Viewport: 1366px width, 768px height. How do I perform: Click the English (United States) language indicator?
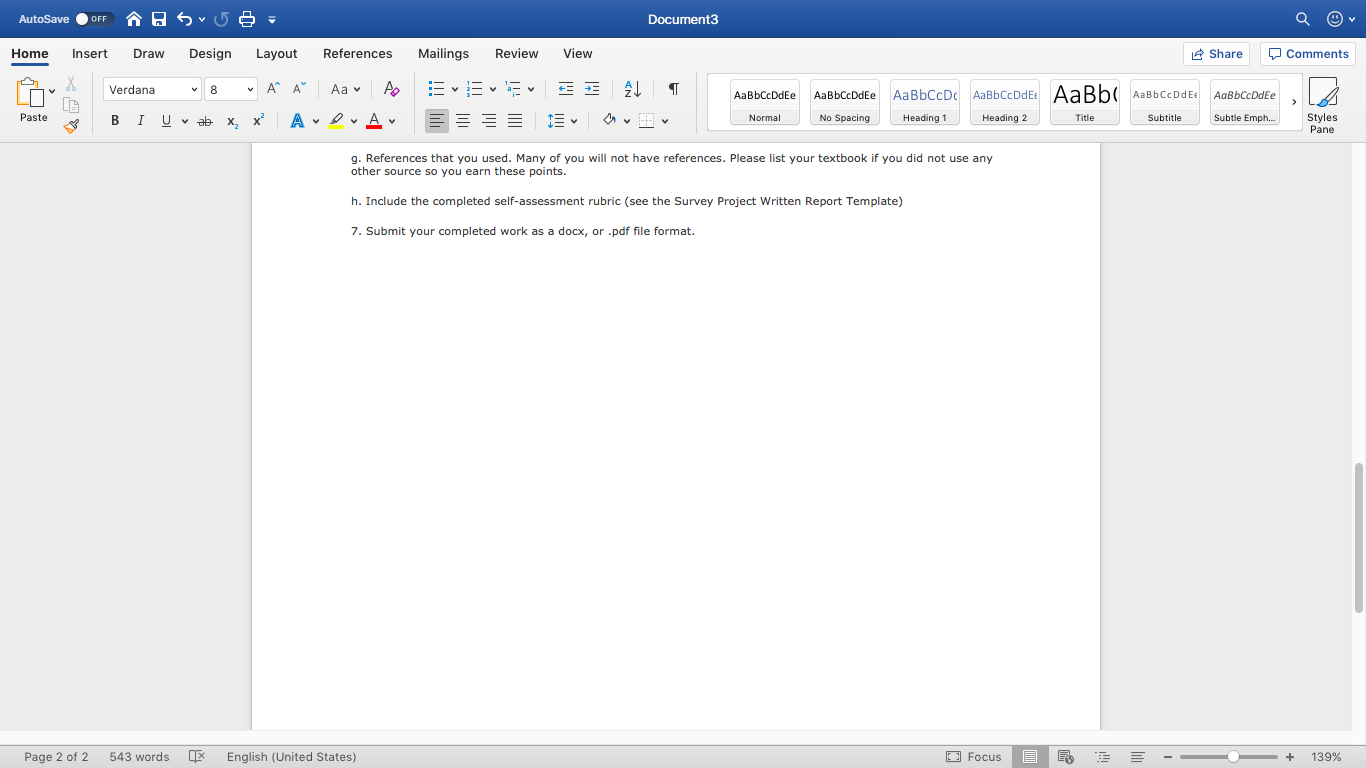pyautogui.click(x=291, y=757)
